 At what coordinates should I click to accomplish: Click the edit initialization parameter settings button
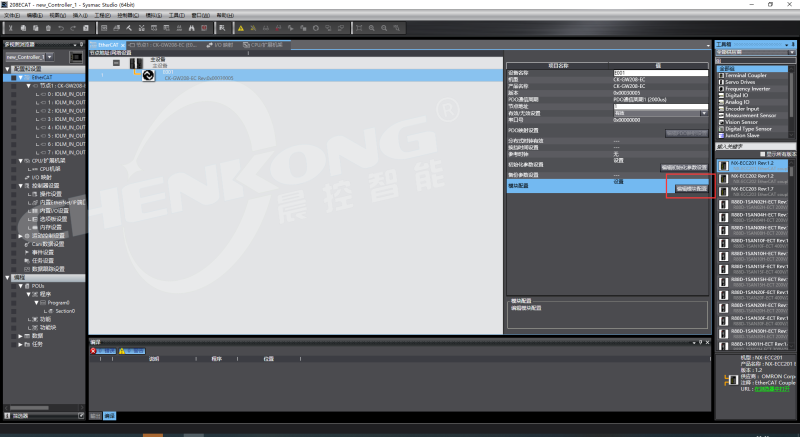pyautogui.click(x=684, y=167)
